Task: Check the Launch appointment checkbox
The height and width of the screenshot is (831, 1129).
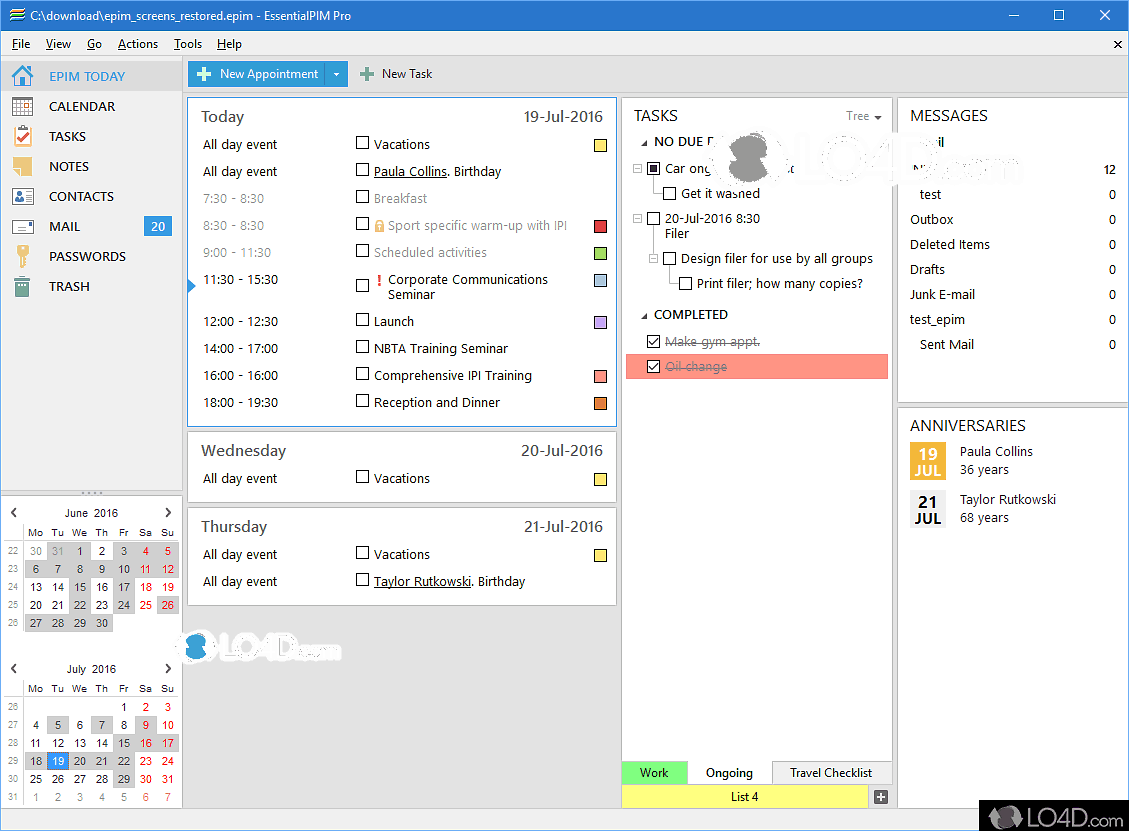Action: click(363, 320)
